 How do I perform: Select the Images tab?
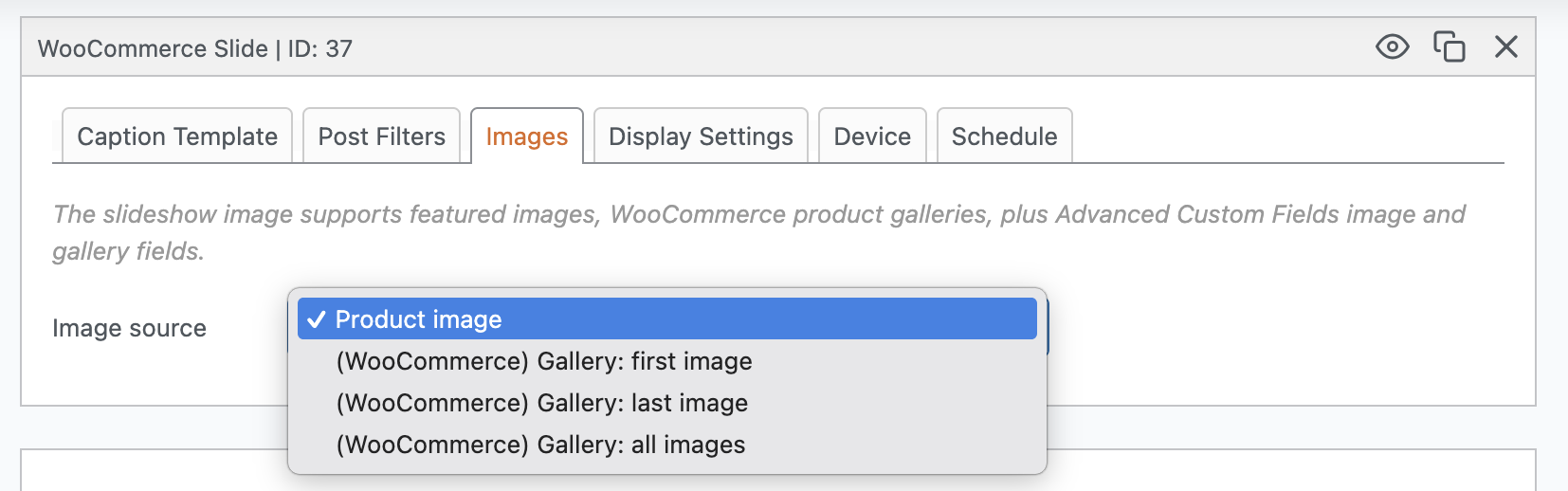click(x=526, y=136)
